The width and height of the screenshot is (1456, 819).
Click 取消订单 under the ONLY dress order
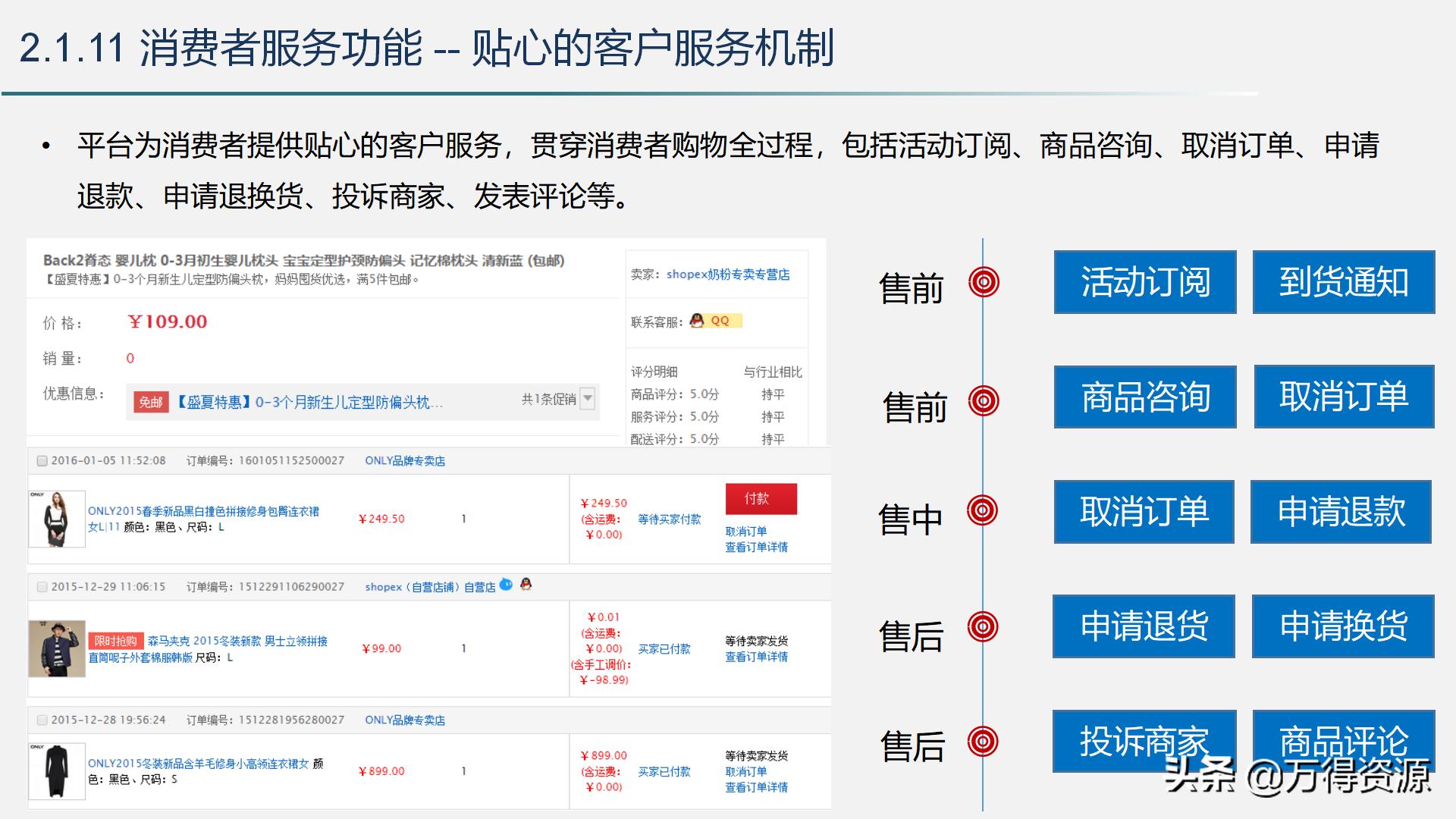click(x=745, y=531)
